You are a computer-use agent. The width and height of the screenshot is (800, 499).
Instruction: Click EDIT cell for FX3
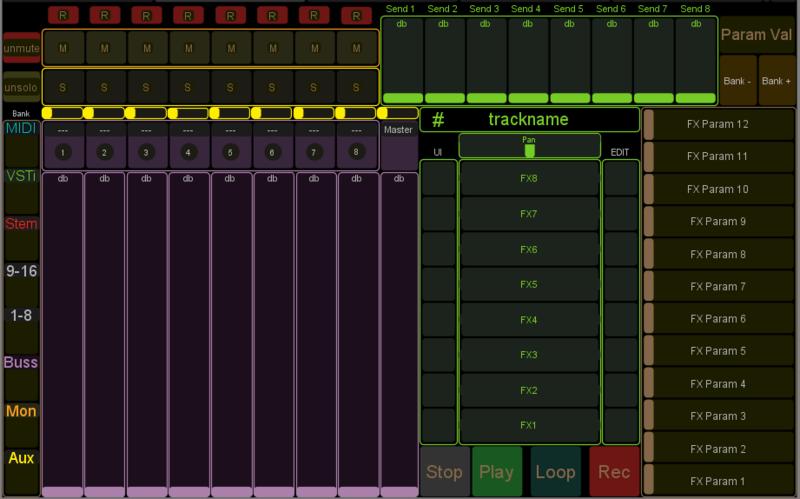[620, 355]
